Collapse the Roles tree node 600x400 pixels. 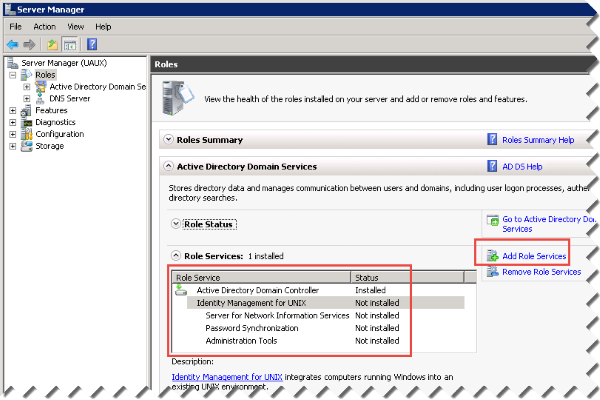click(13, 75)
